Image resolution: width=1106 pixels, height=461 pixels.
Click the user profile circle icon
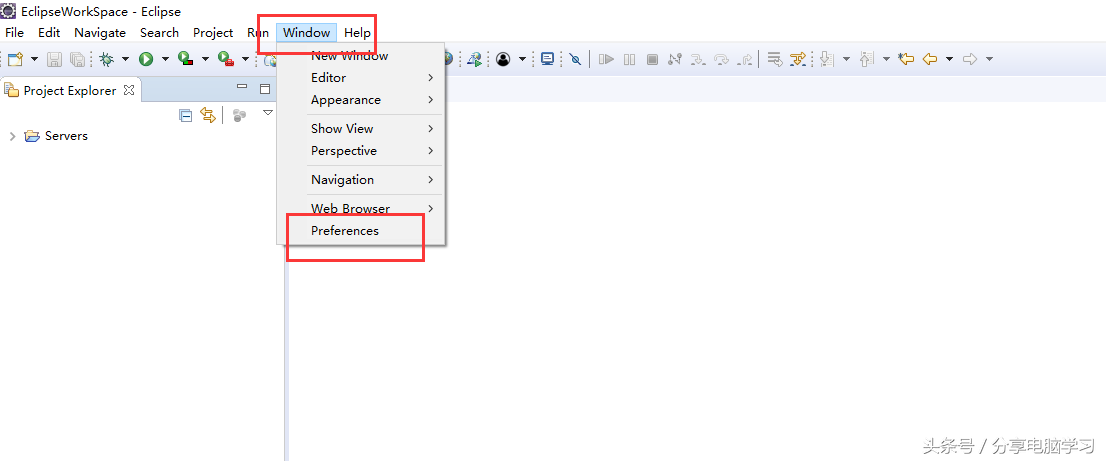[503, 59]
